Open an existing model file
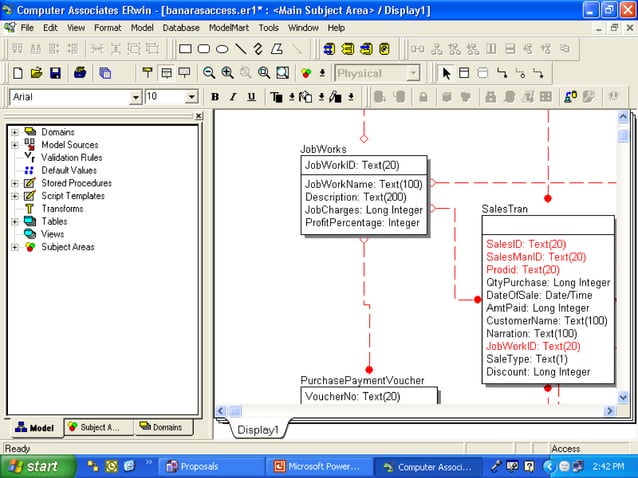Screen dimensions: 638x478 37,73
